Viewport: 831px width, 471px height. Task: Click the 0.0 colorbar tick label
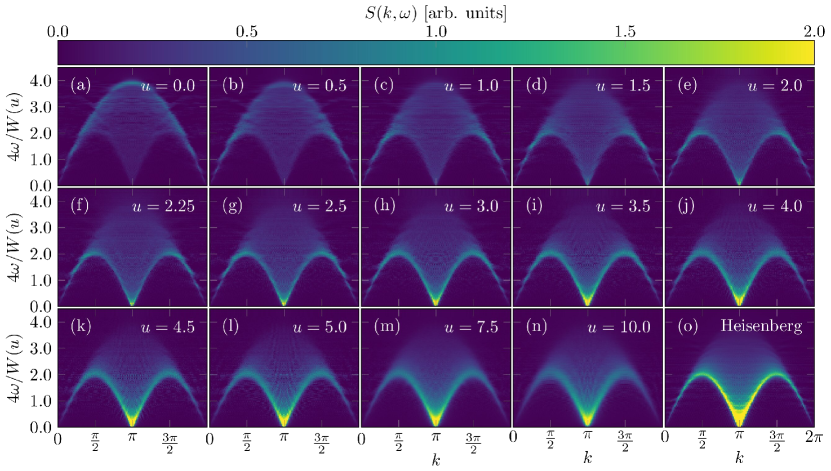57,31
